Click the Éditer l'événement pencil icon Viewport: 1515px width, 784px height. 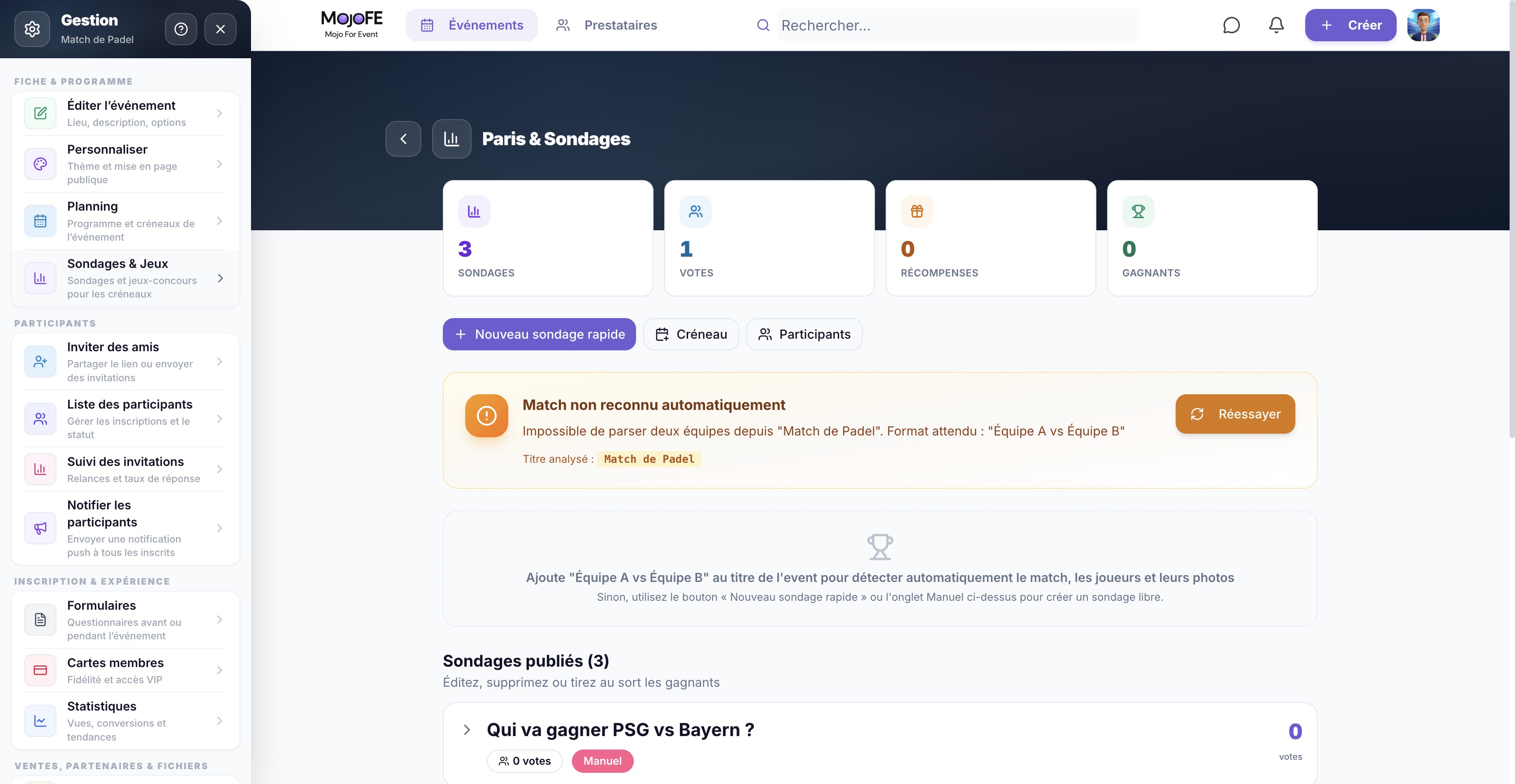pyautogui.click(x=40, y=113)
